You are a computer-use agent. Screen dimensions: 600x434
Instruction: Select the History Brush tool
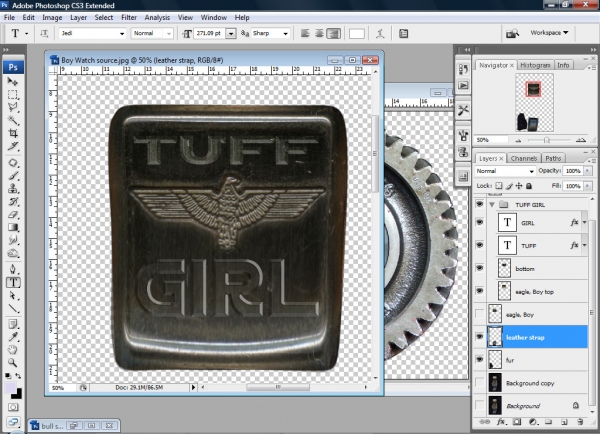click(13, 202)
